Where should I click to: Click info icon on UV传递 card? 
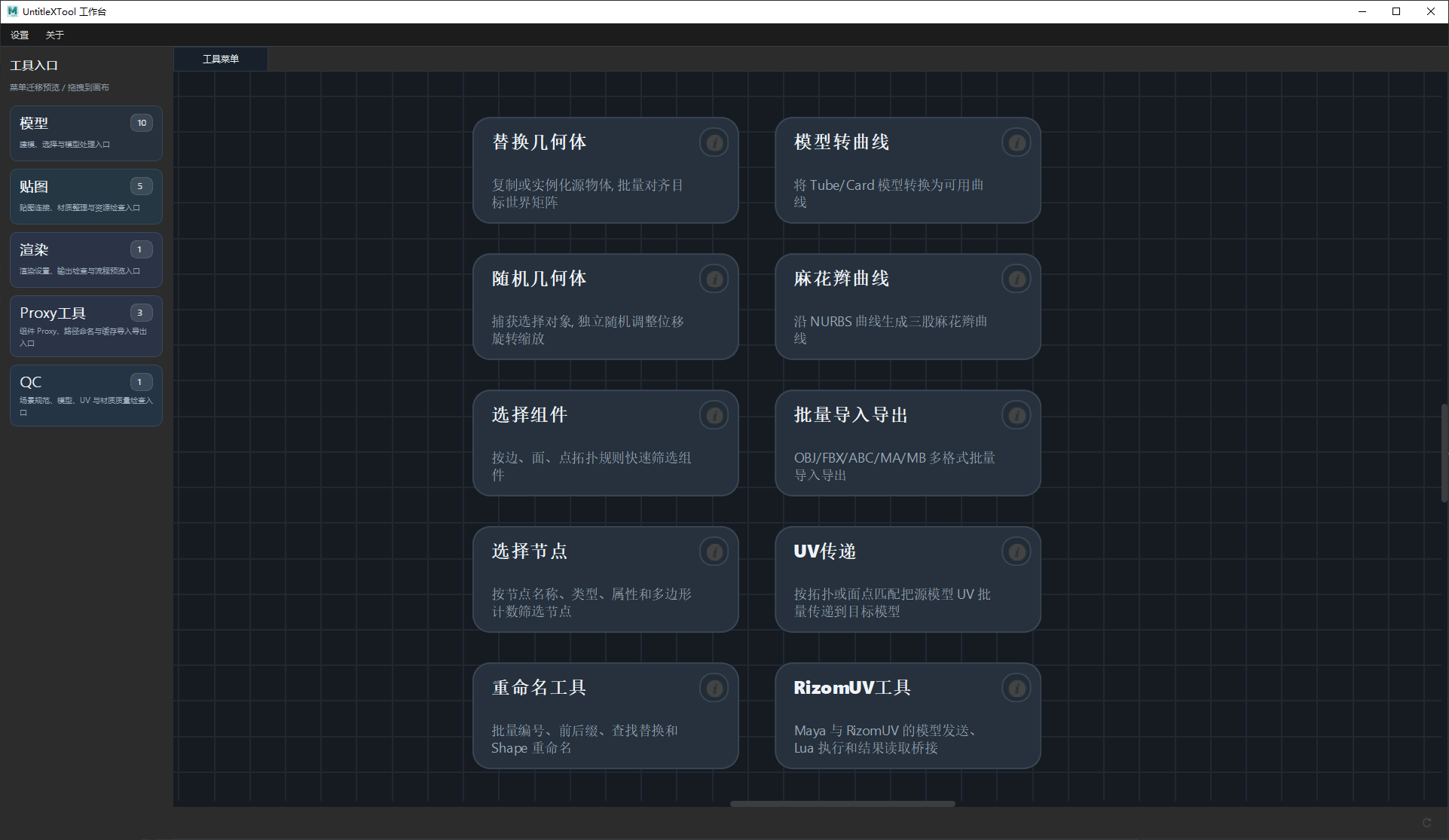pyautogui.click(x=1016, y=551)
